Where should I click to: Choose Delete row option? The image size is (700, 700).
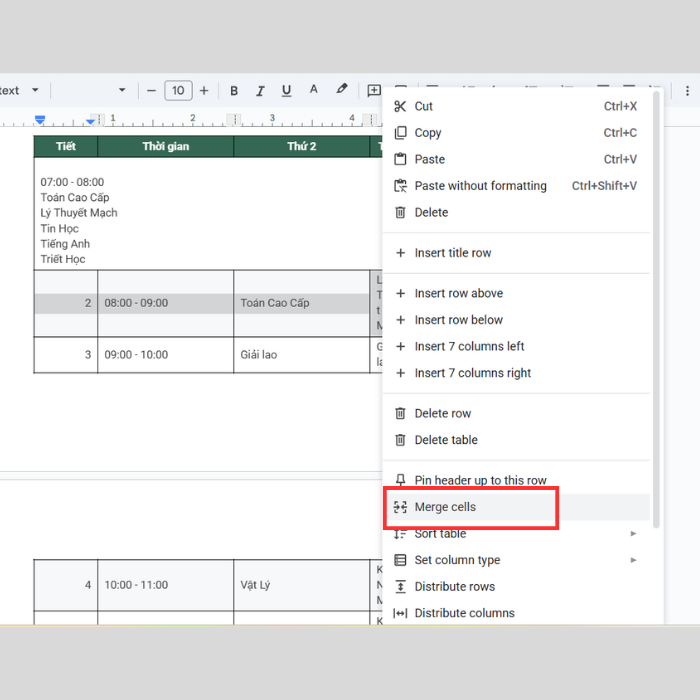click(x=516, y=413)
